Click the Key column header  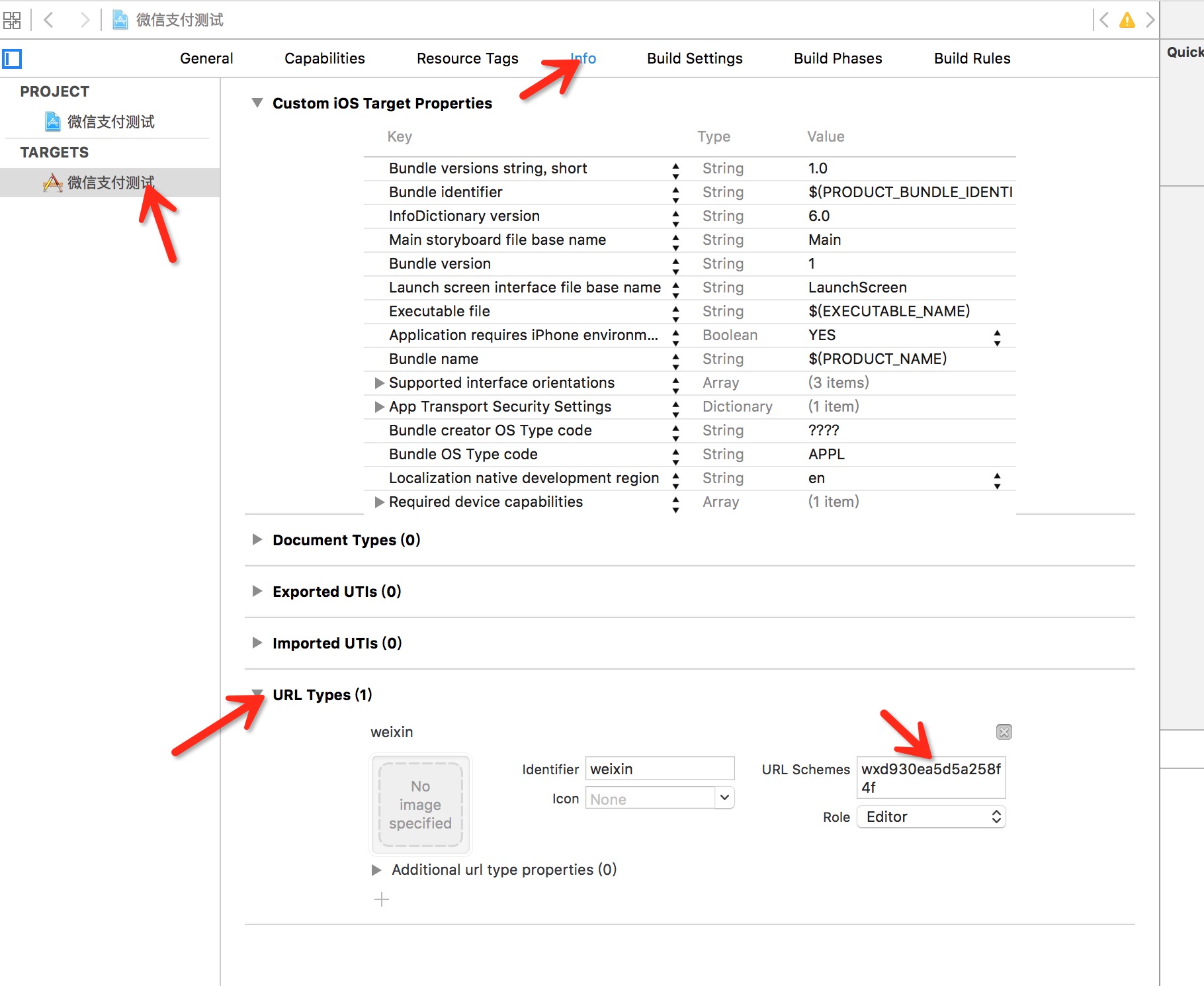(400, 136)
